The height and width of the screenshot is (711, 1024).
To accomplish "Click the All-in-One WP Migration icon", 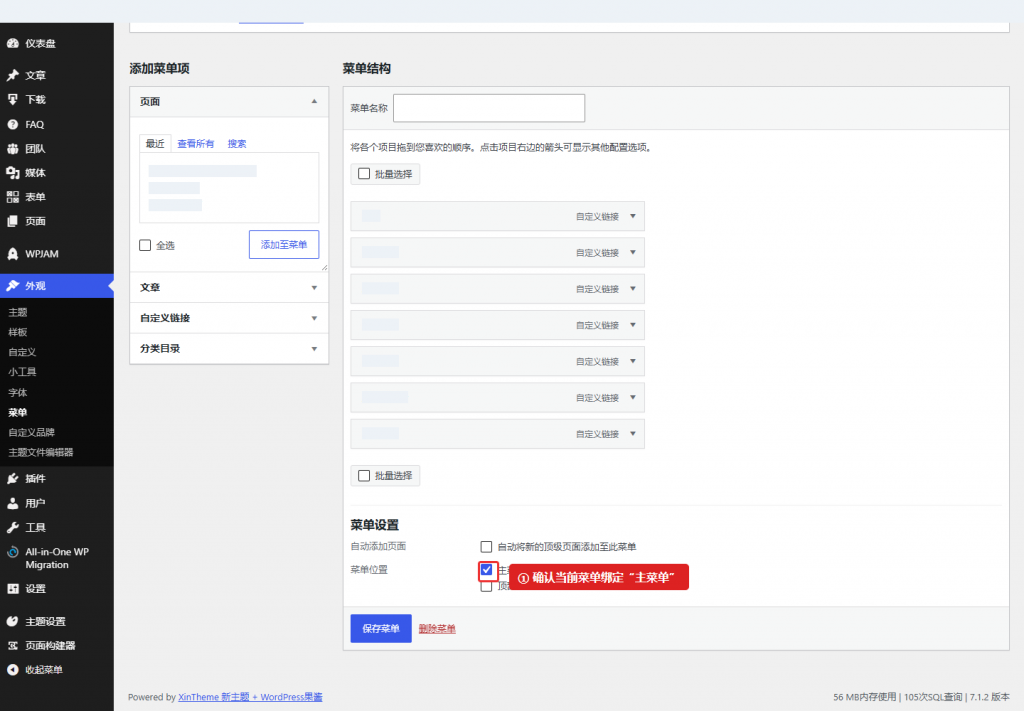I will point(12,552).
